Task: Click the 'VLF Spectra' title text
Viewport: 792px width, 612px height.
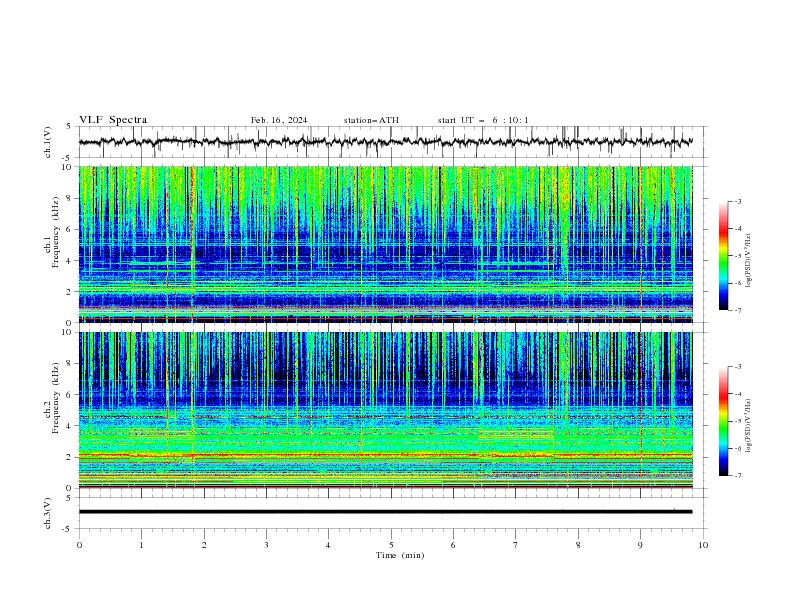Action: (x=113, y=120)
